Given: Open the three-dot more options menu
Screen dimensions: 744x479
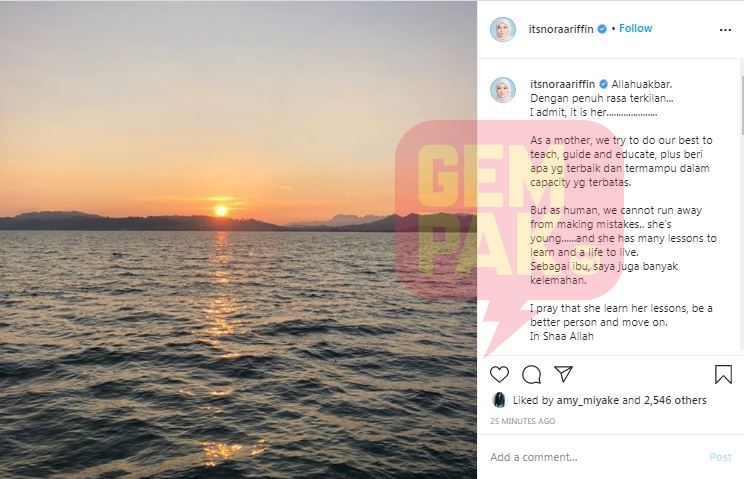Looking at the screenshot, I should [725, 30].
